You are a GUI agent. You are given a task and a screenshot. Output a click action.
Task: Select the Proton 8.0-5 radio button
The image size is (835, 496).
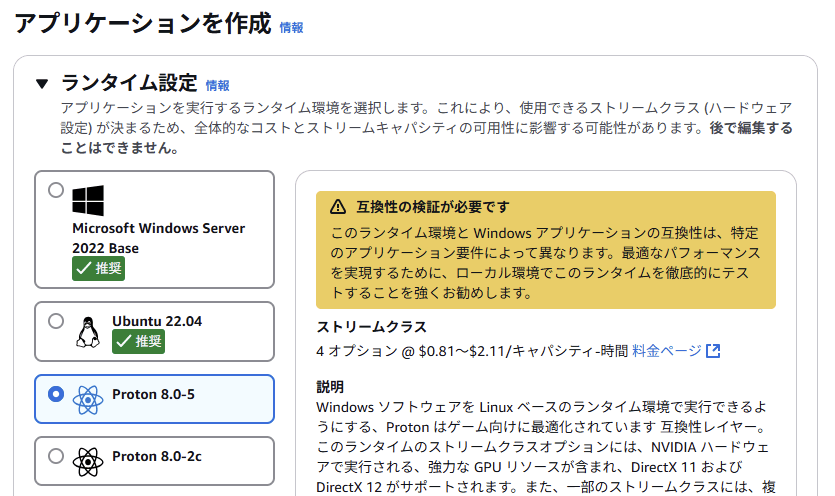click(x=56, y=394)
